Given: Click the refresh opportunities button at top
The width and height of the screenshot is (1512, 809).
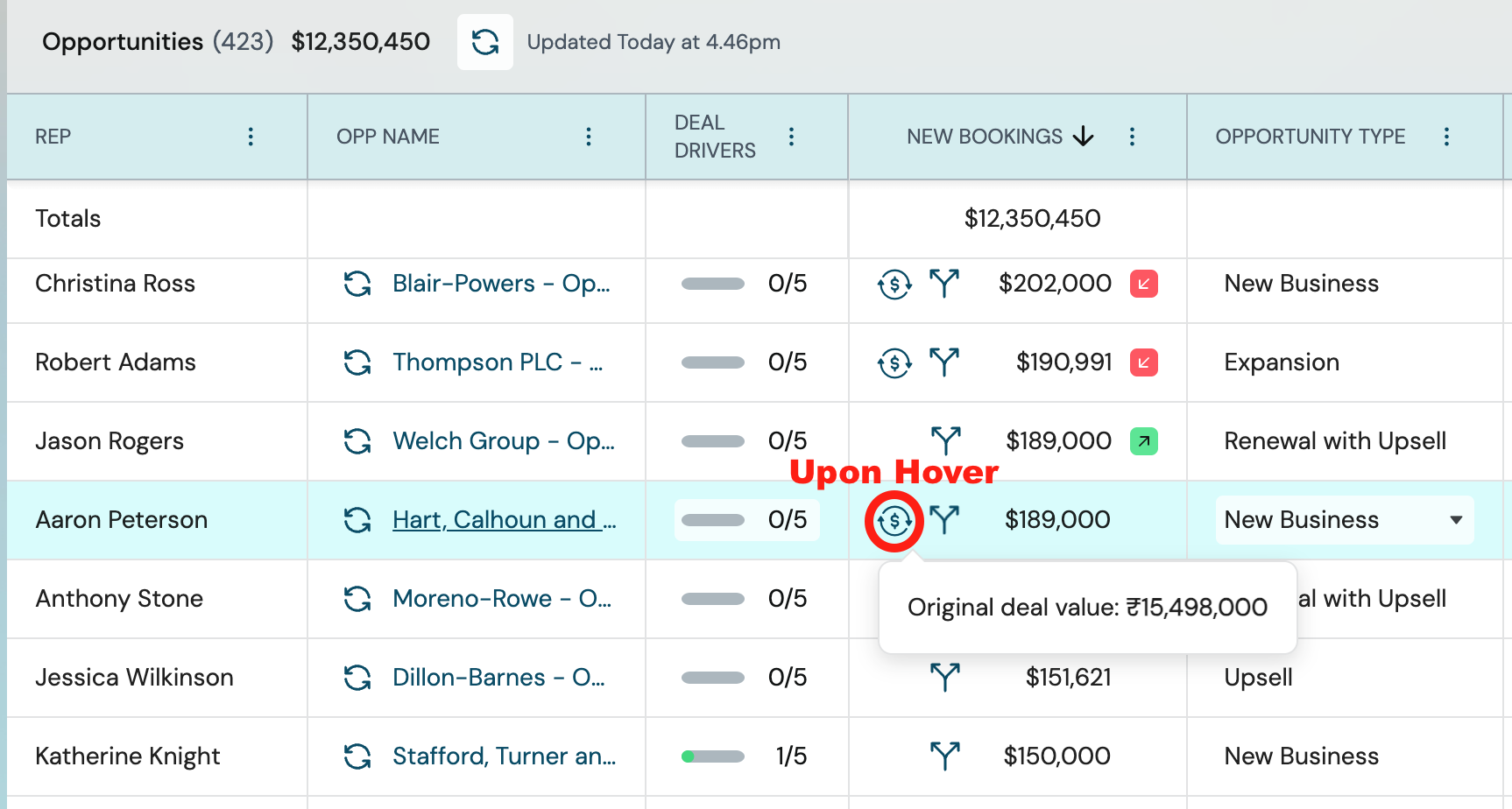Looking at the screenshot, I should [x=485, y=42].
